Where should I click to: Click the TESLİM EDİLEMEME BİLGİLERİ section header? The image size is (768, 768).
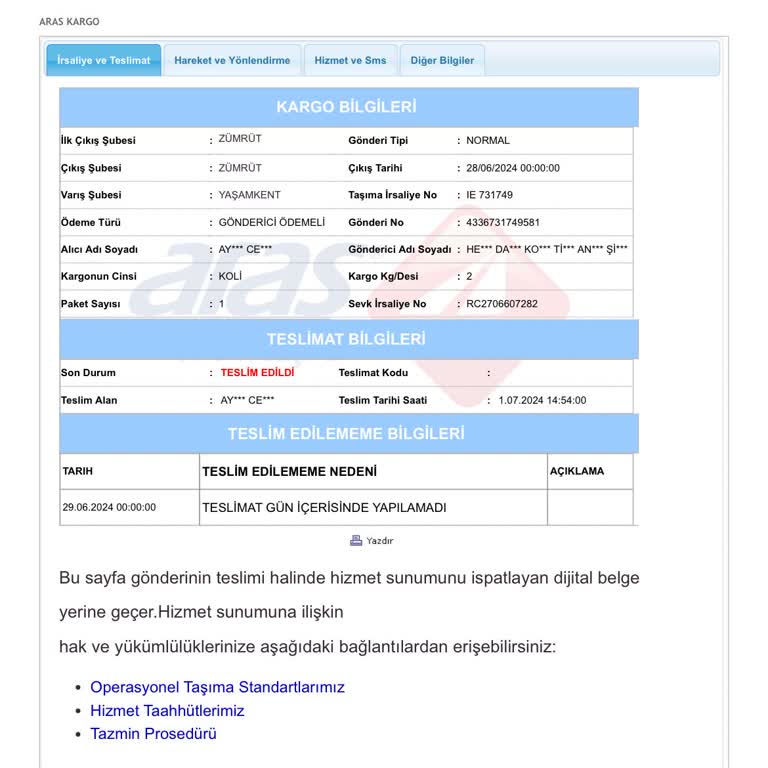349,433
